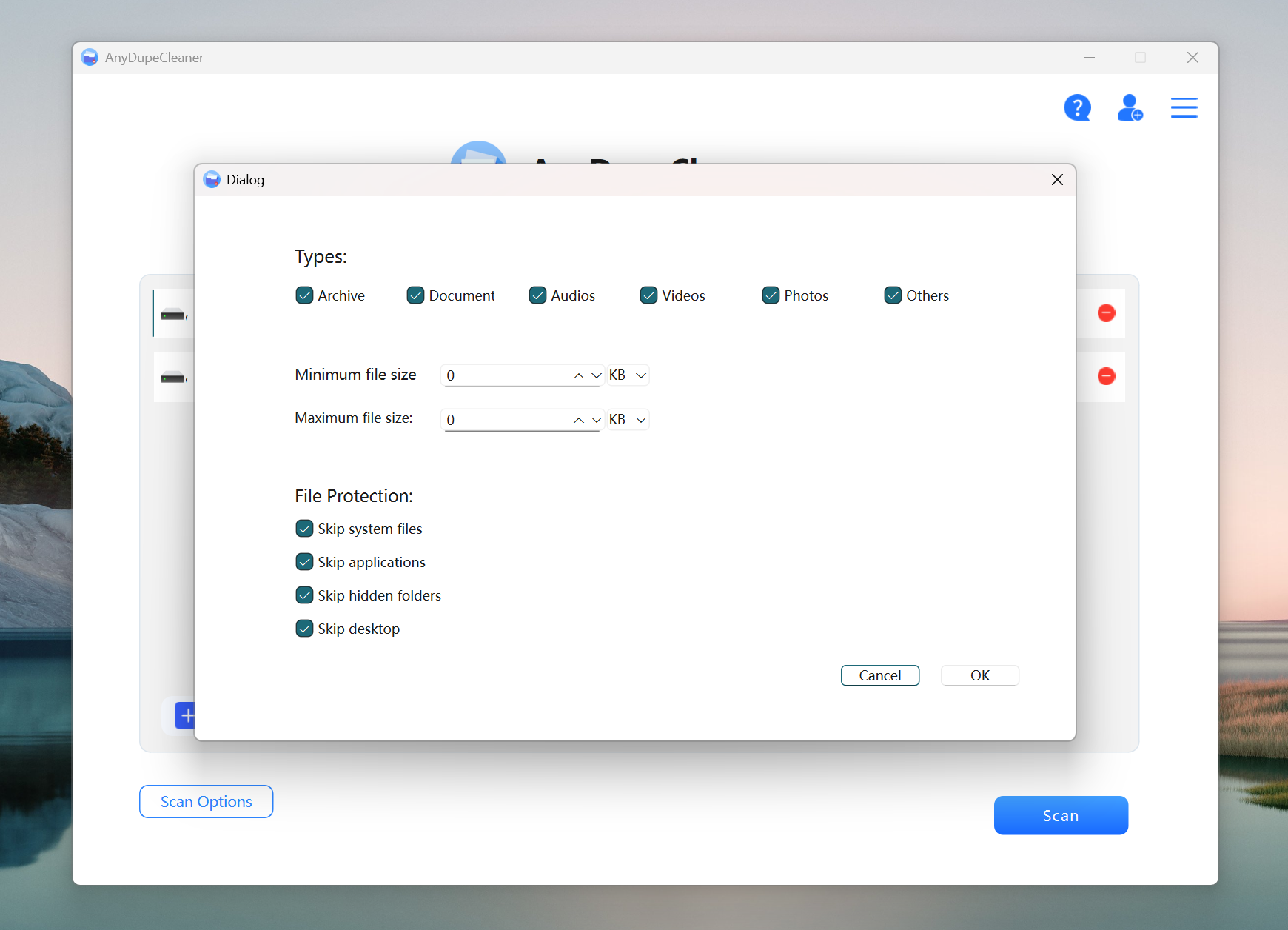Disable Skip system files option
This screenshot has height=930, width=1288.
pyautogui.click(x=304, y=529)
